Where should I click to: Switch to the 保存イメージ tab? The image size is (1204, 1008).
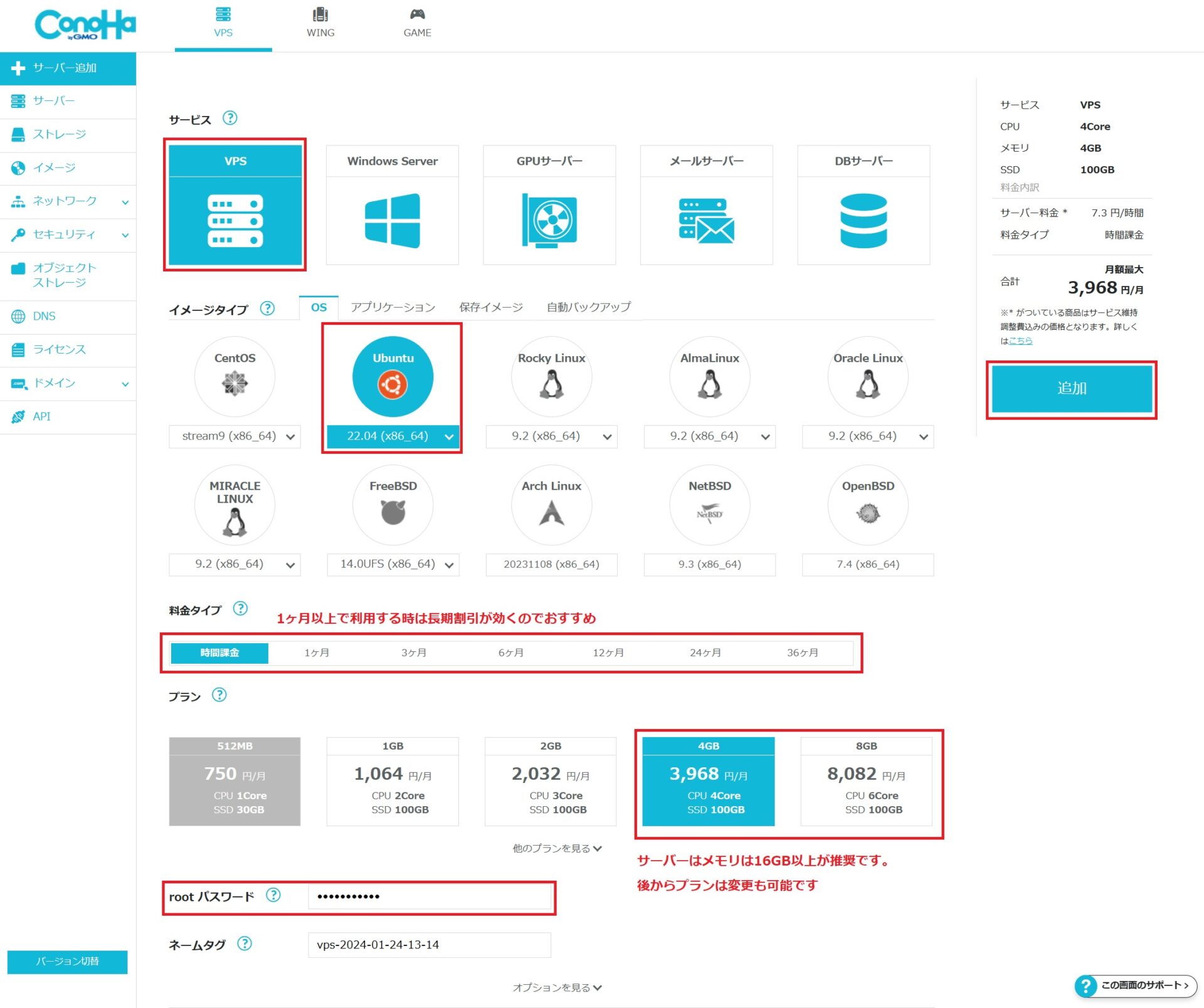click(x=490, y=307)
